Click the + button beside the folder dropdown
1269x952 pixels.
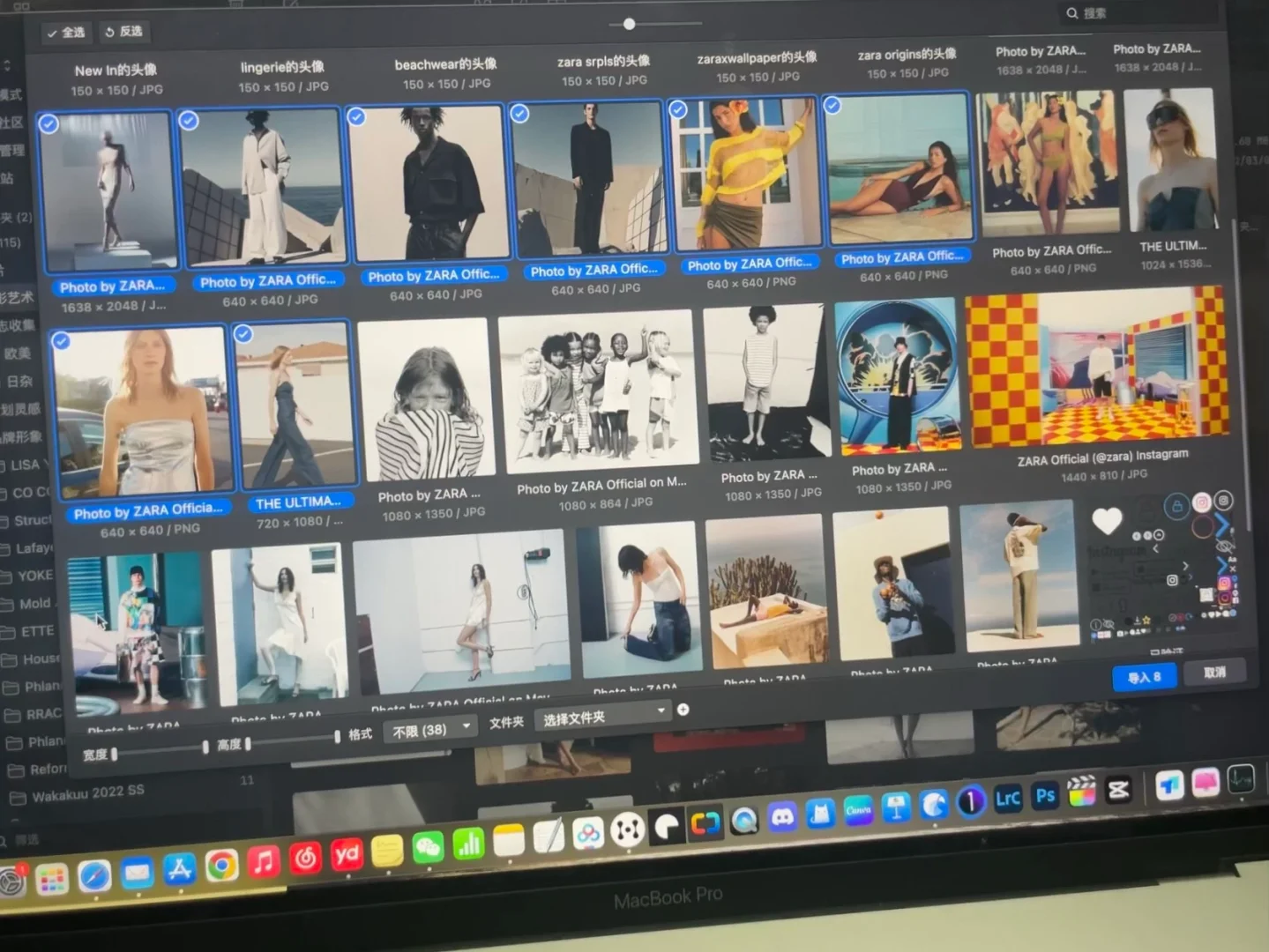pyautogui.click(x=683, y=709)
